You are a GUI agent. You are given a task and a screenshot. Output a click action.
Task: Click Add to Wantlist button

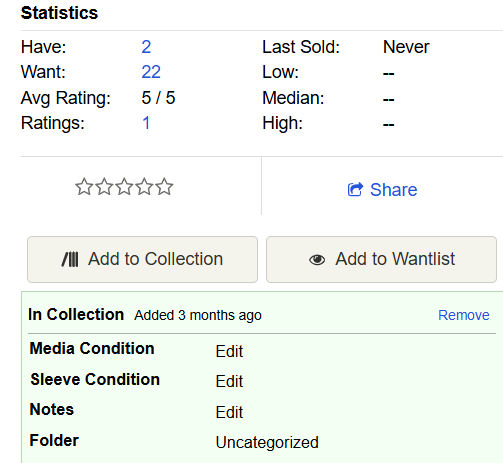(381, 259)
